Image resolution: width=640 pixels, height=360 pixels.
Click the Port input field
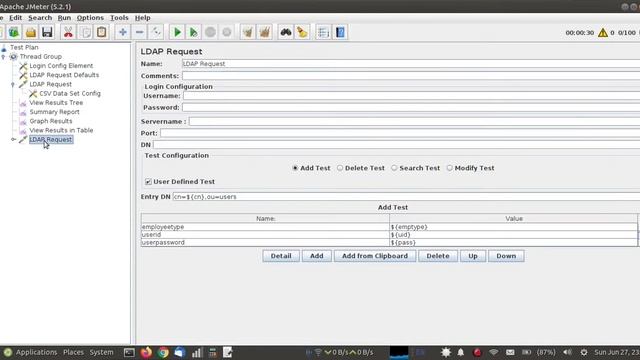tap(400, 133)
